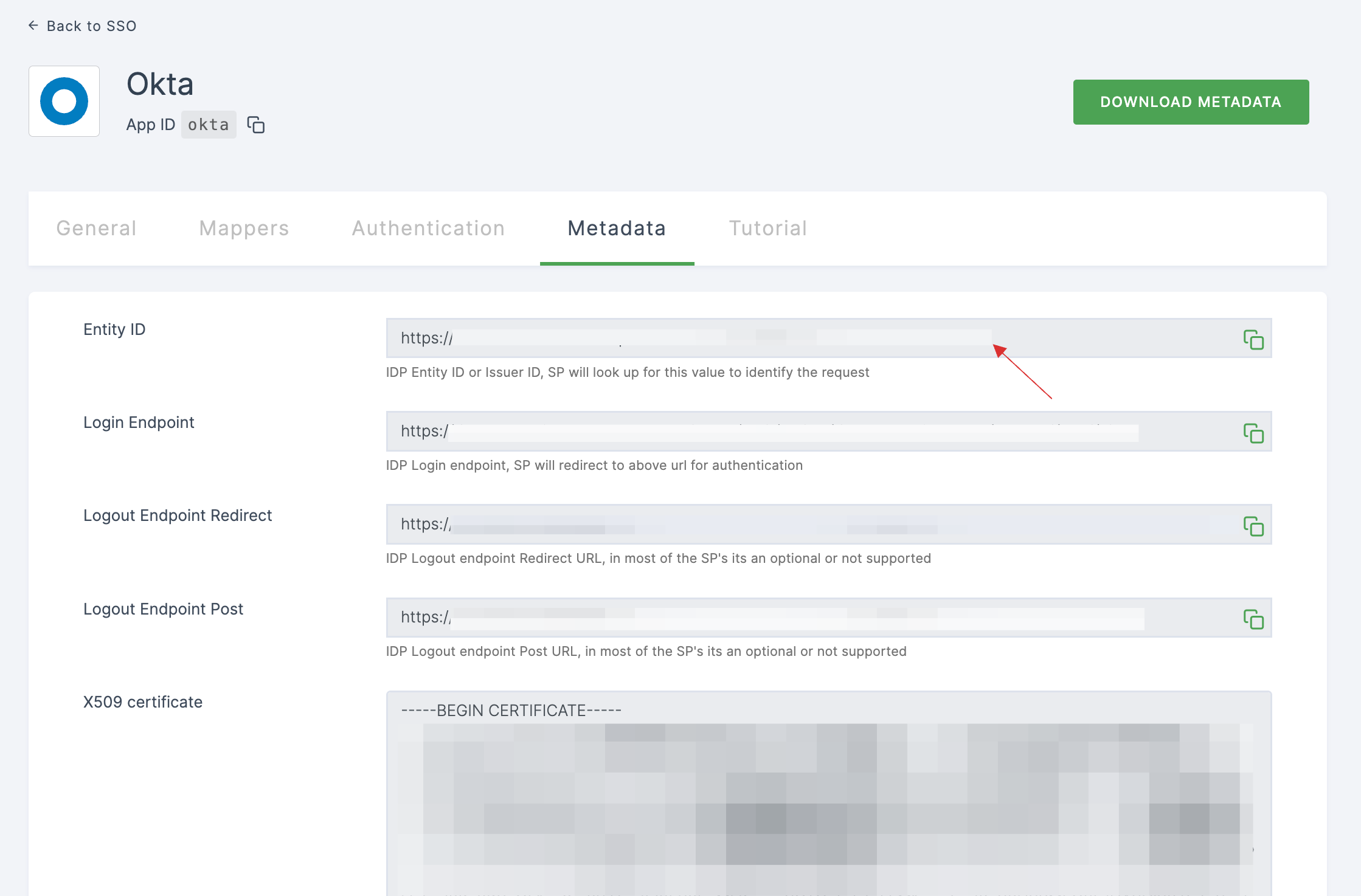Select the Metadata tab

pyautogui.click(x=616, y=228)
